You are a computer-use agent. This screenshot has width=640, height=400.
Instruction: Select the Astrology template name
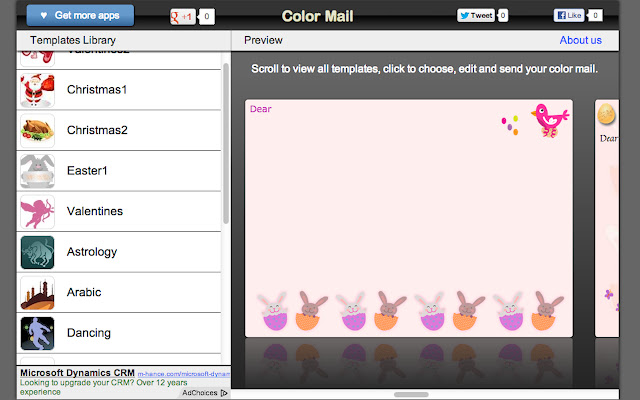point(92,252)
